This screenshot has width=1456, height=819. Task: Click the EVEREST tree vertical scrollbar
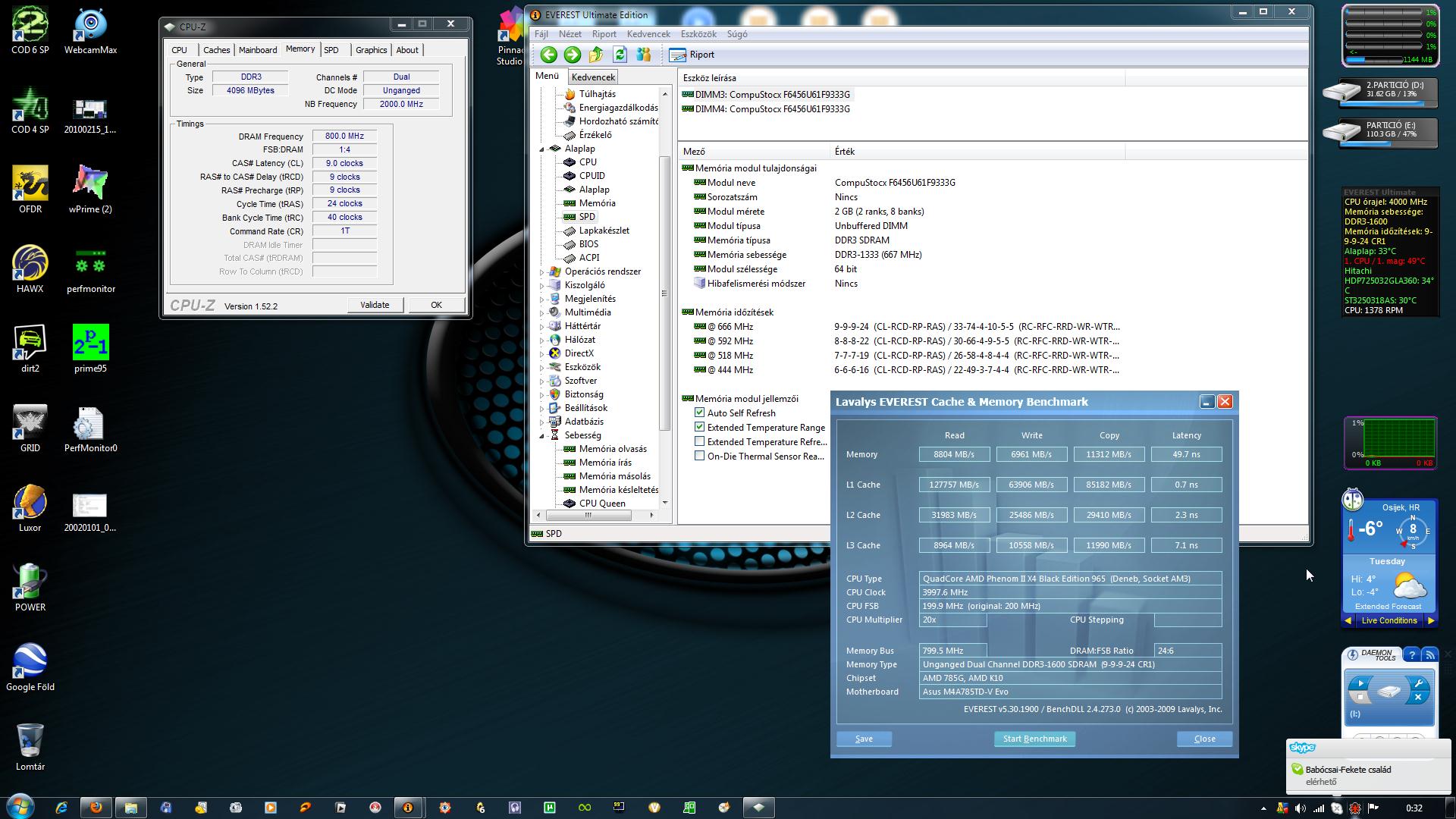pyautogui.click(x=665, y=293)
